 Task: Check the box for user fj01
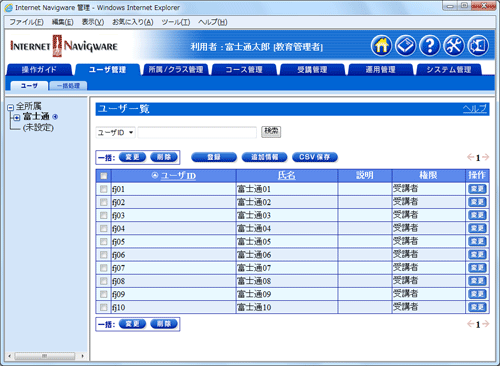click(x=104, y=189)
